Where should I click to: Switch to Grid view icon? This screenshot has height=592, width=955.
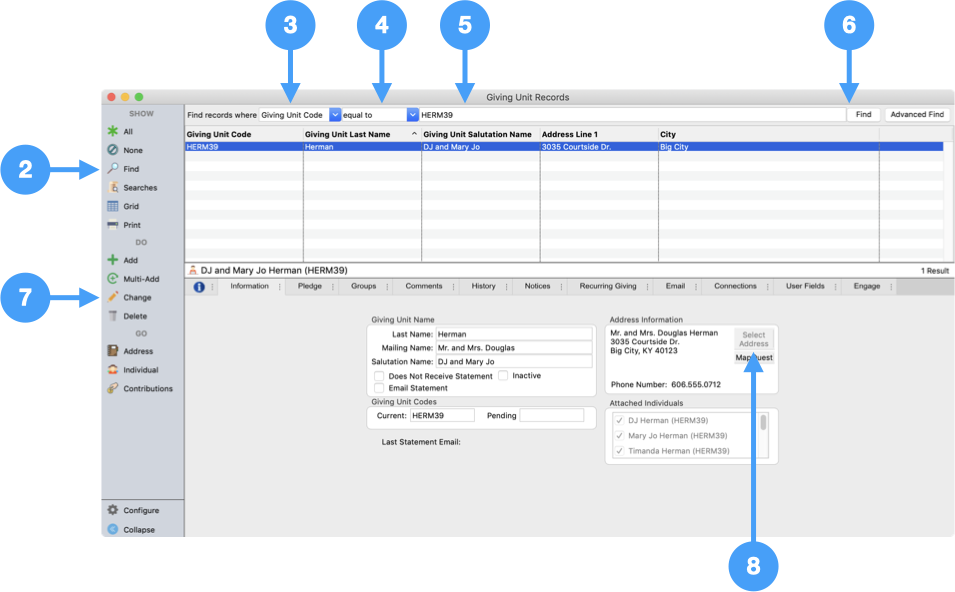(x=113, y=206)
